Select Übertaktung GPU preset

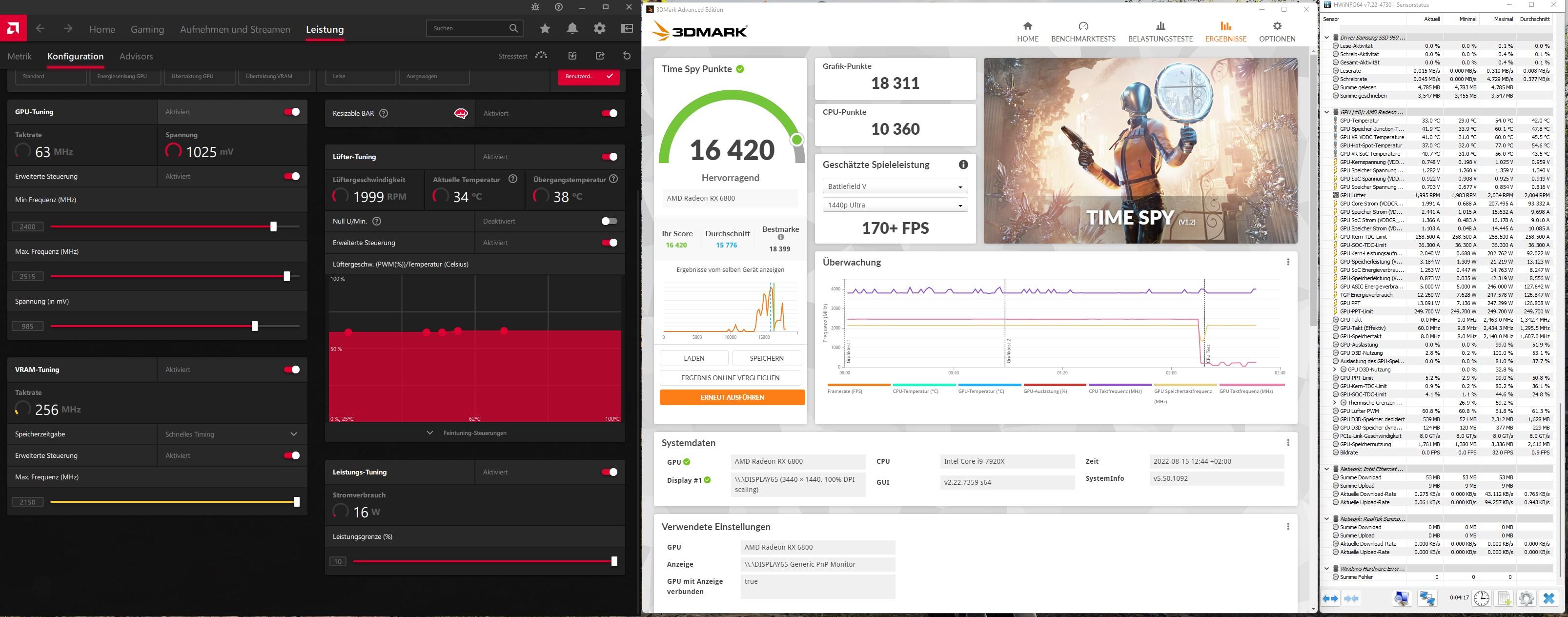pyautogui.click(x=199, y=77)
